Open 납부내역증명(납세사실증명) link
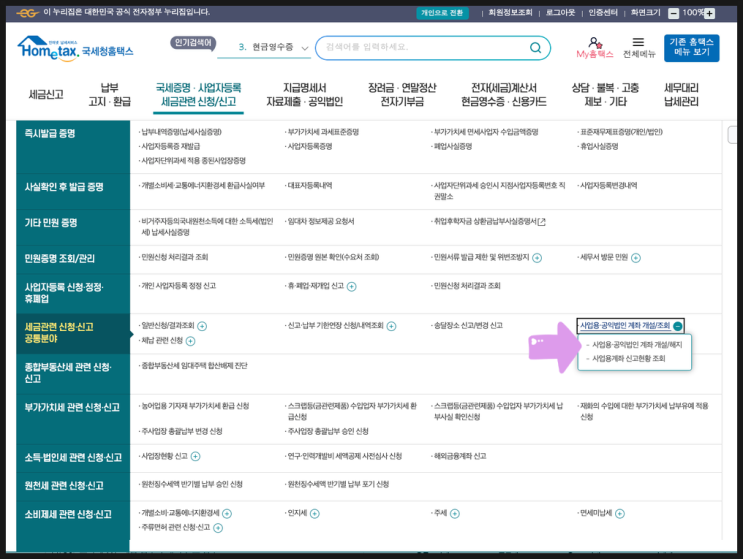This screenshot has height=559, width=743. 181,132
